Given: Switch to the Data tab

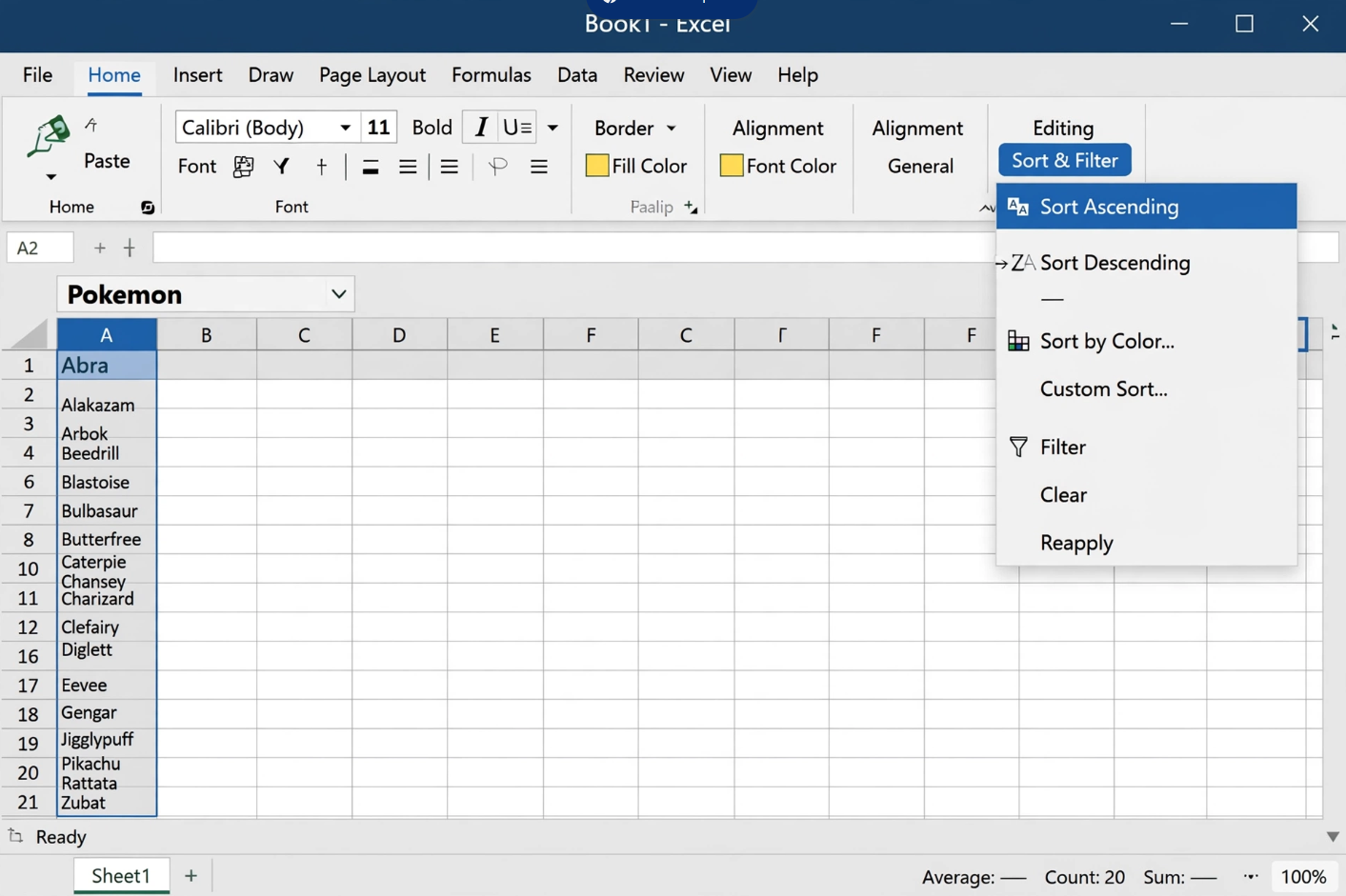Looking at the screenshot, I should (x=577, y=75).
